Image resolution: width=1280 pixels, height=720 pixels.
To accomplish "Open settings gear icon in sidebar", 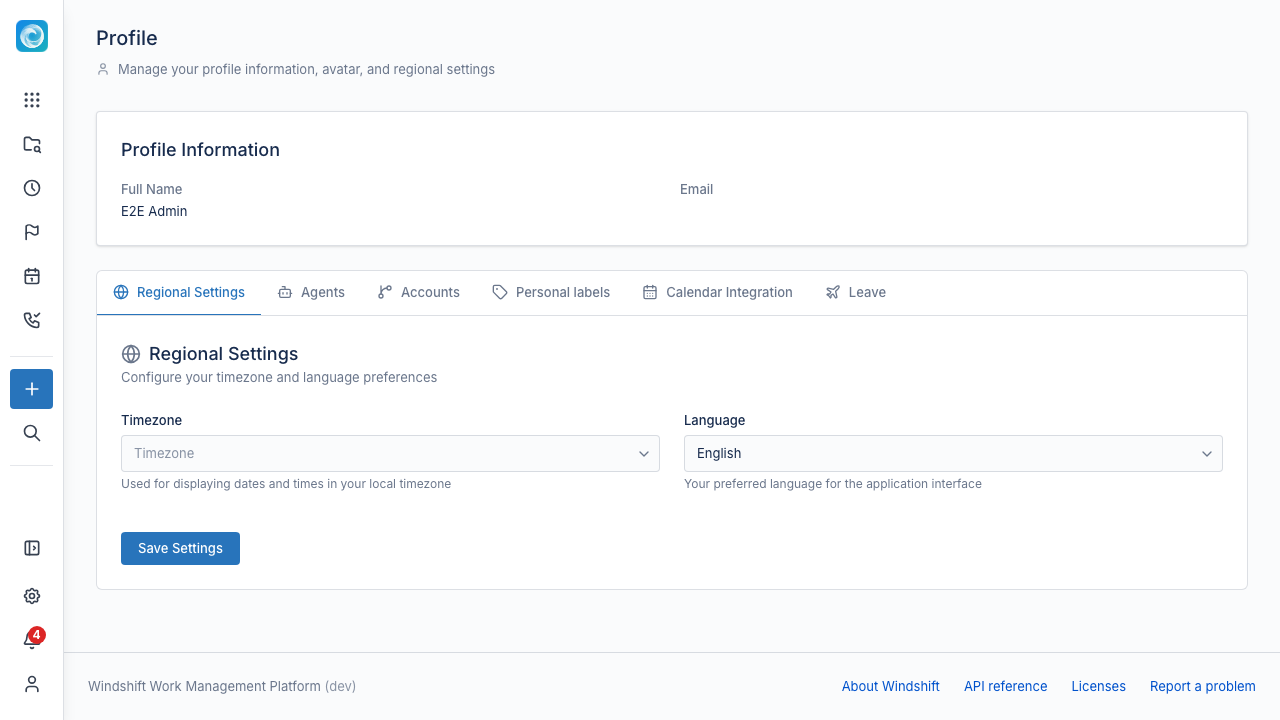I will click(x=32, y=596).
